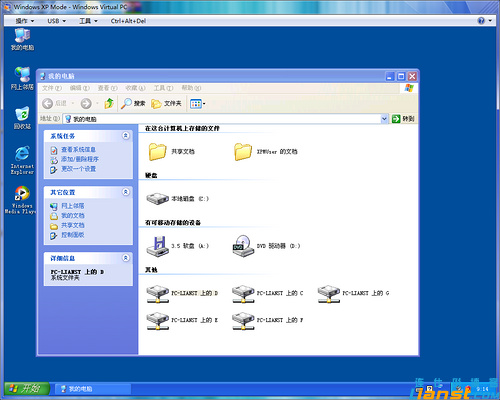Collapse the 系统任务 panel
Viewport: 500px width, 400px height.
tap(126, 136)
